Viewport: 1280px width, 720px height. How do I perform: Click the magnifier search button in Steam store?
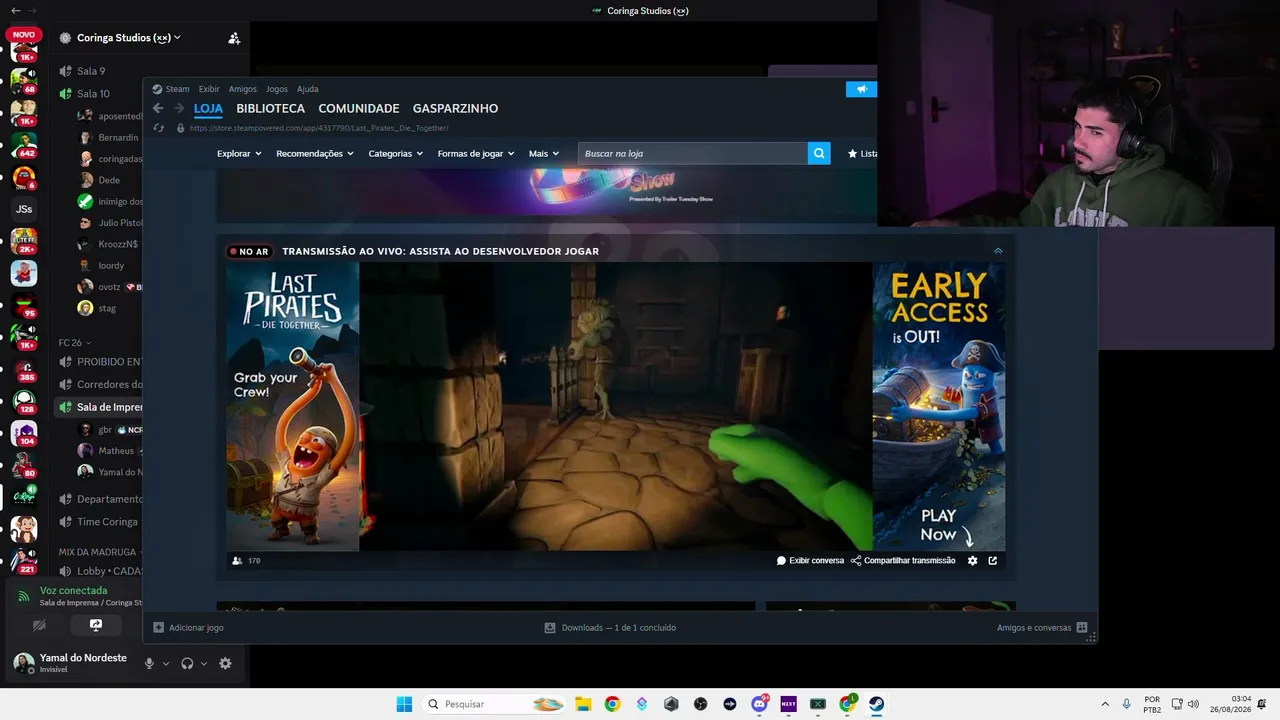click(819, 153)
